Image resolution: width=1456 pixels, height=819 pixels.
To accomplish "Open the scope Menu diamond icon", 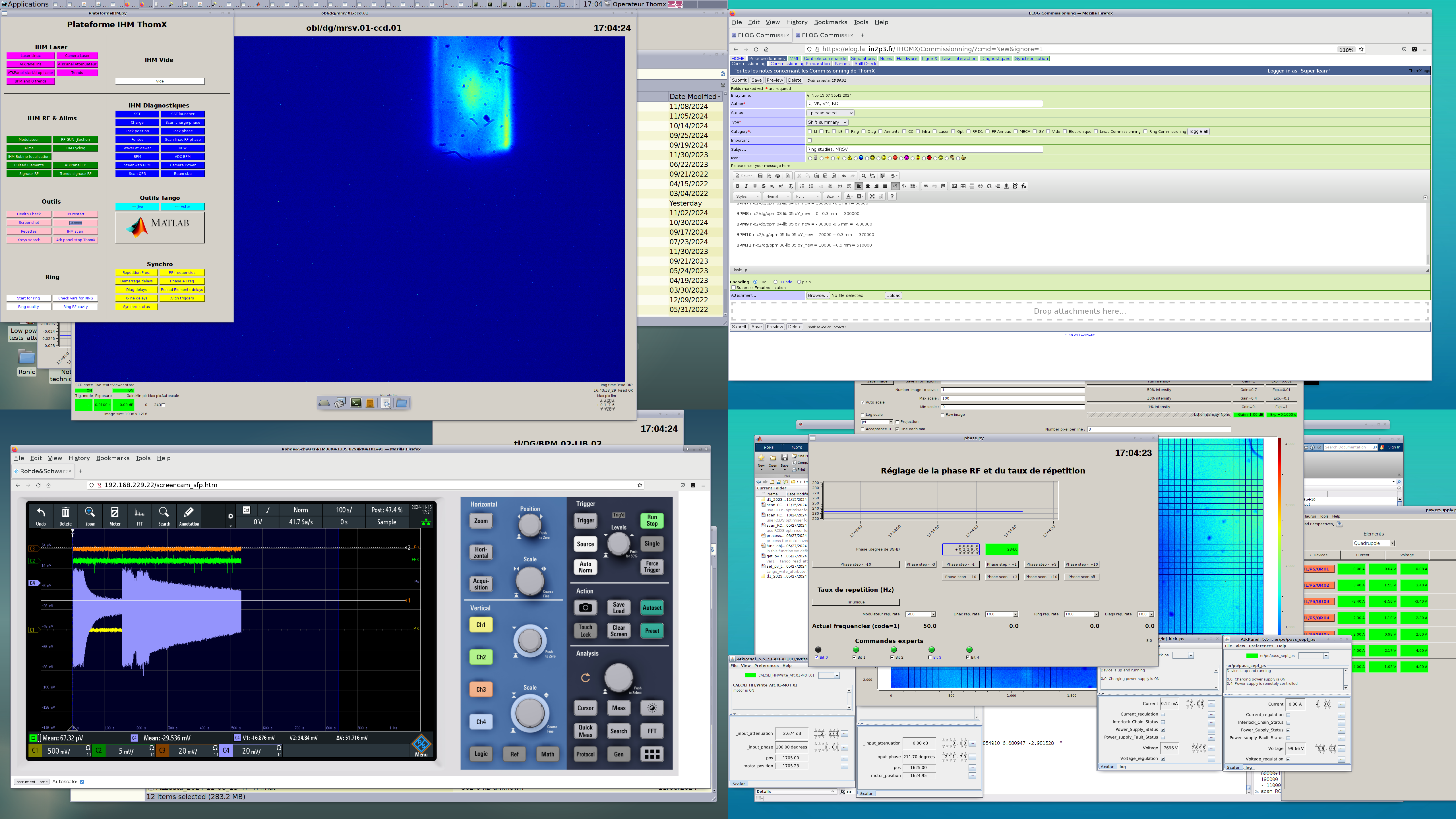I will 421,744.
